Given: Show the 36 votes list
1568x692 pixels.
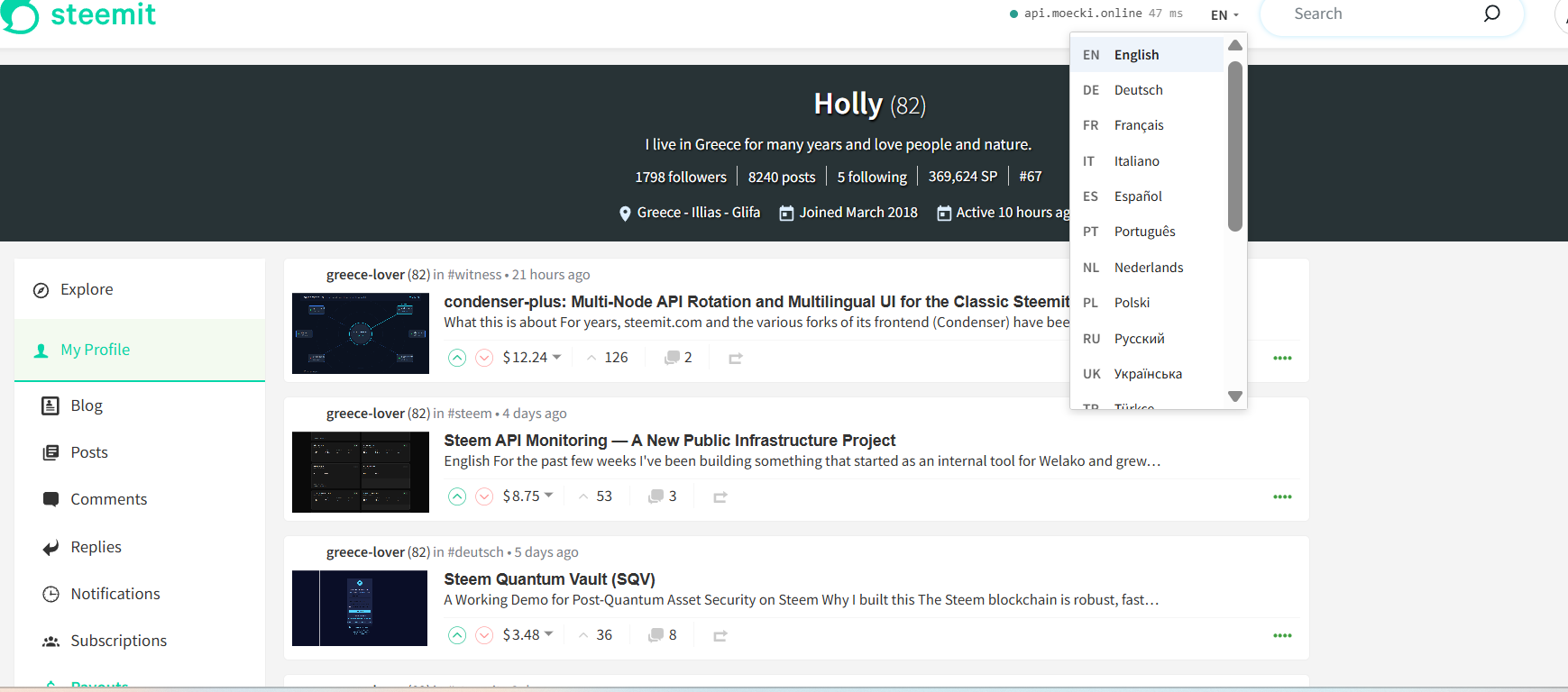Looking at the screenshot, I should (x=595, y=635).
